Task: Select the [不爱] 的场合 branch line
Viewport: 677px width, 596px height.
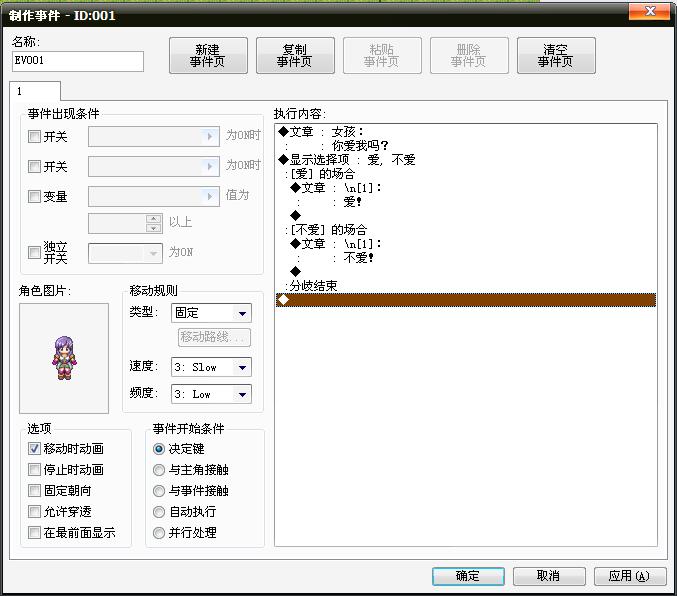Action: click(466, 229)
